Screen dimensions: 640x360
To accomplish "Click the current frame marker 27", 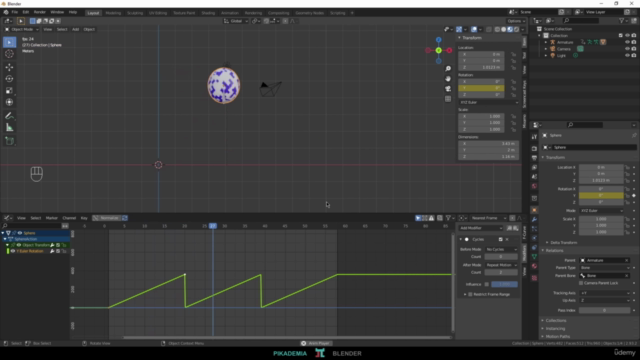I will pos(213,226).
